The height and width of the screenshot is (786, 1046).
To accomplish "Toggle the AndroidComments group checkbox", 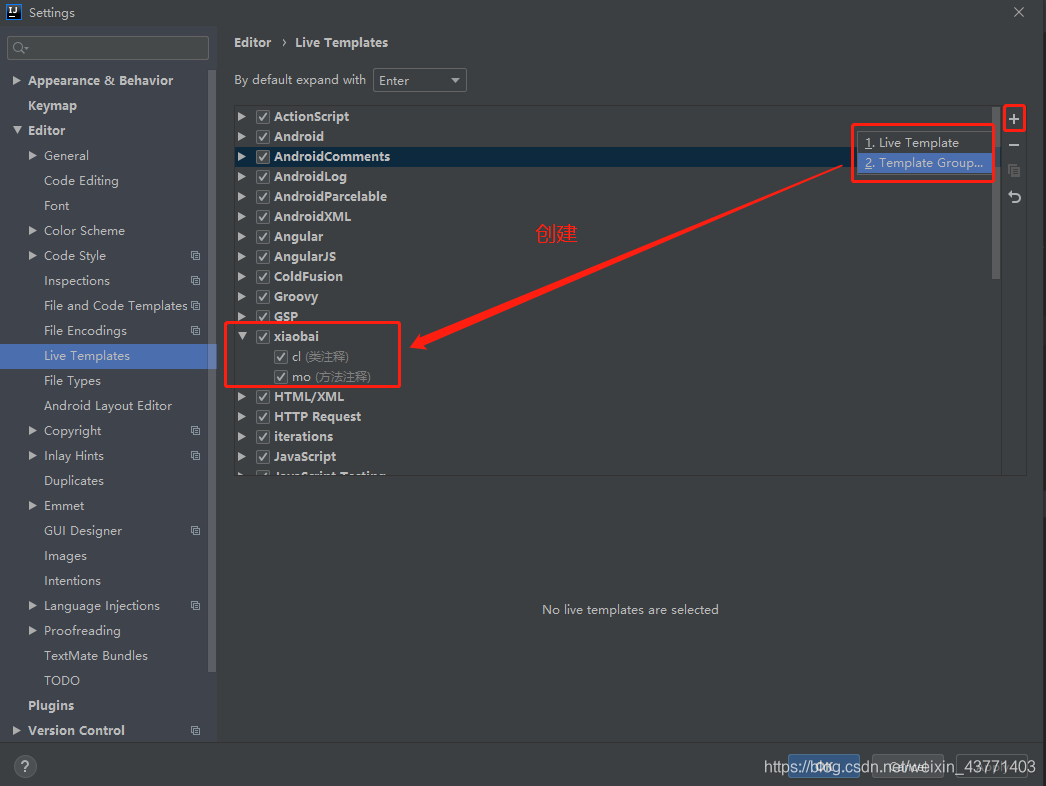I will click(x=263, y=157).
